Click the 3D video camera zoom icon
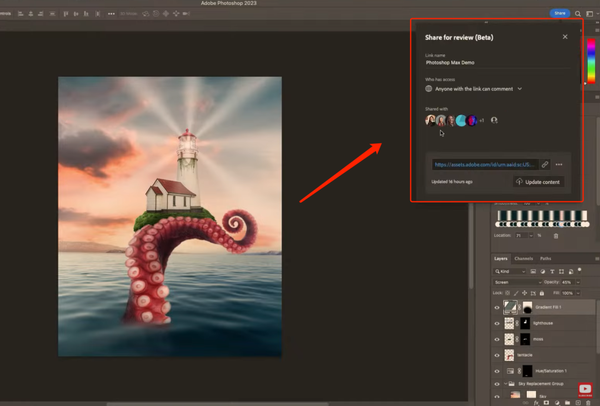This screenshot has height=406, width=600. coord(186,14)
